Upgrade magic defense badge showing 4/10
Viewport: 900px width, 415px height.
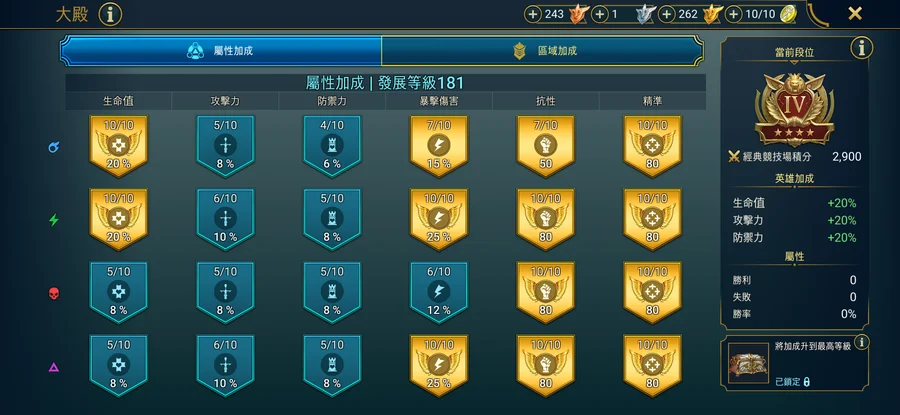pos(332,146)
